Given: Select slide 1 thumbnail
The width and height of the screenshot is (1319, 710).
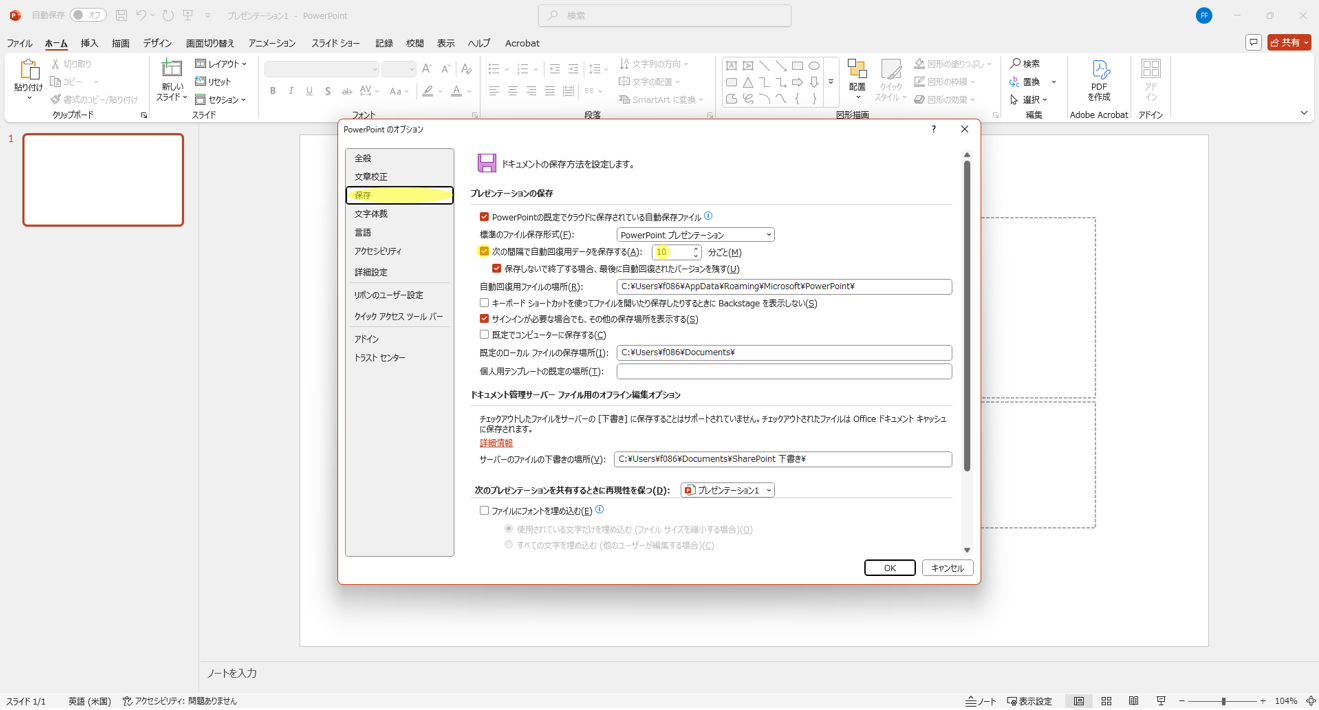Looking at the screenshot, I should click(x=103, y=180).
